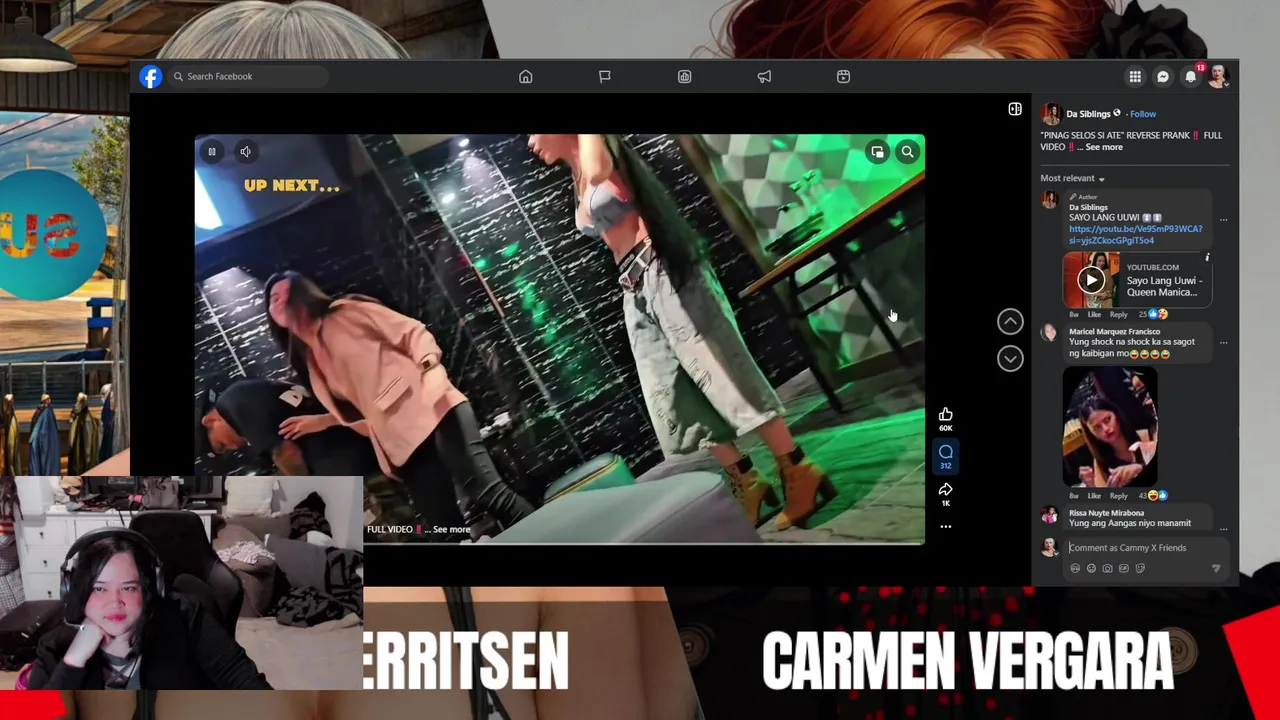1280x720 pixels.
Task: Open the notifications bell
Action: (x=1190, y=77)
